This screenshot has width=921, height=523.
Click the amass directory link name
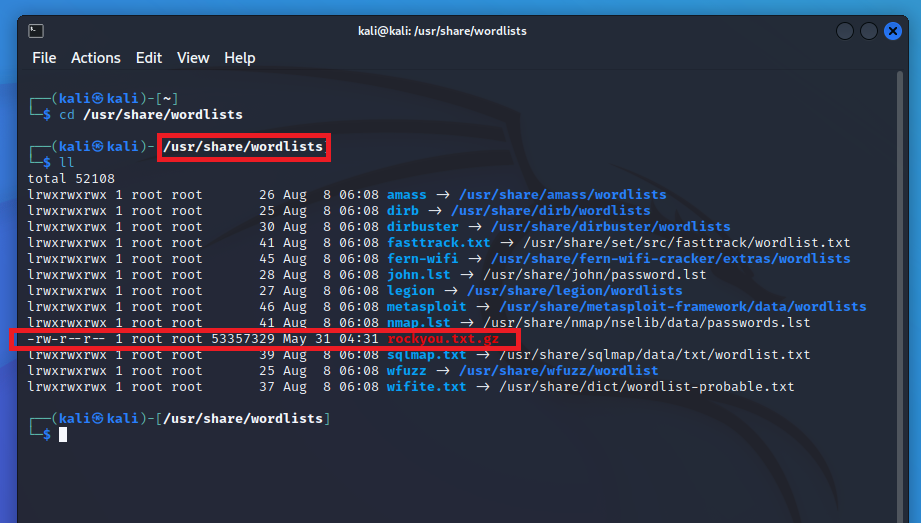tap(406, 195)
